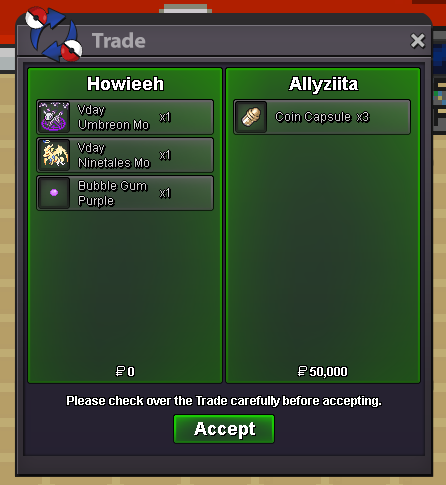Click Howieeh's player name header
Image resolution: width=446 pixels, height=485 pixels.
point(125,84)
